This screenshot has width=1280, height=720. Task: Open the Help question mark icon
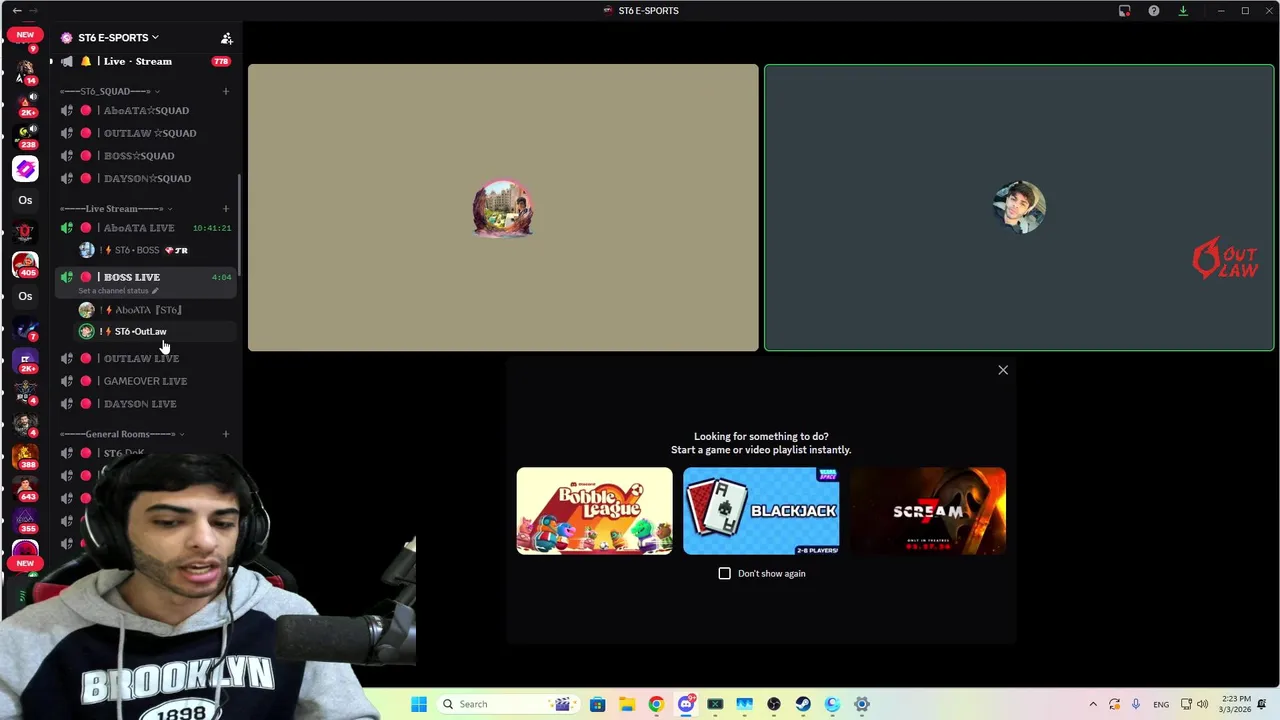pyautogui.click(x=1154, y=11)
